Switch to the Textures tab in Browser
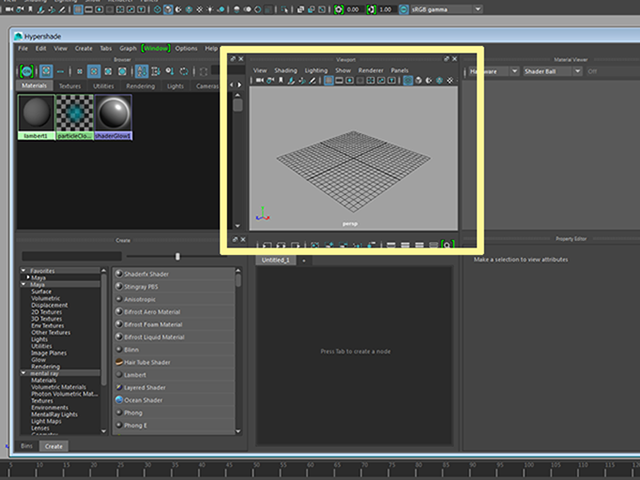The image size is (640, 480). 70,86
